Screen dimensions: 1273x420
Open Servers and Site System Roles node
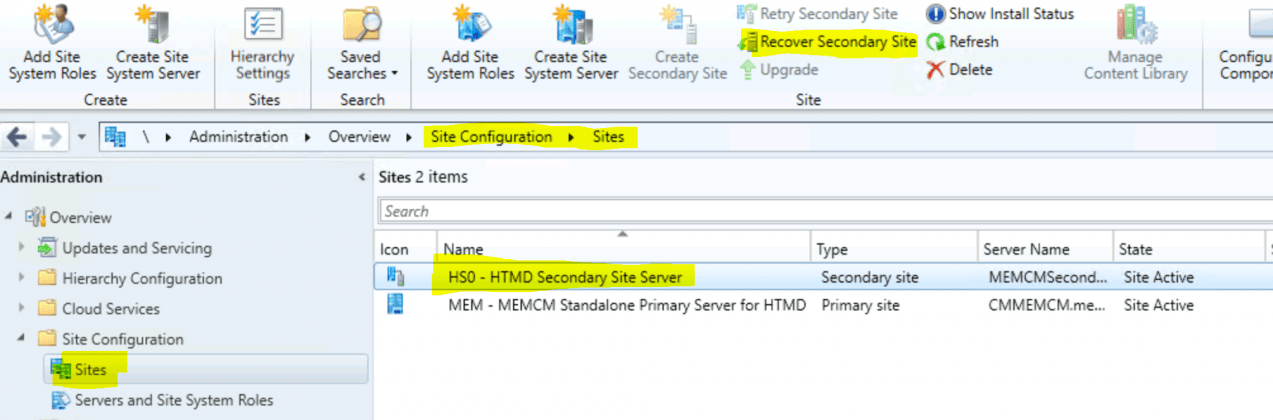[x=173, y=400]
